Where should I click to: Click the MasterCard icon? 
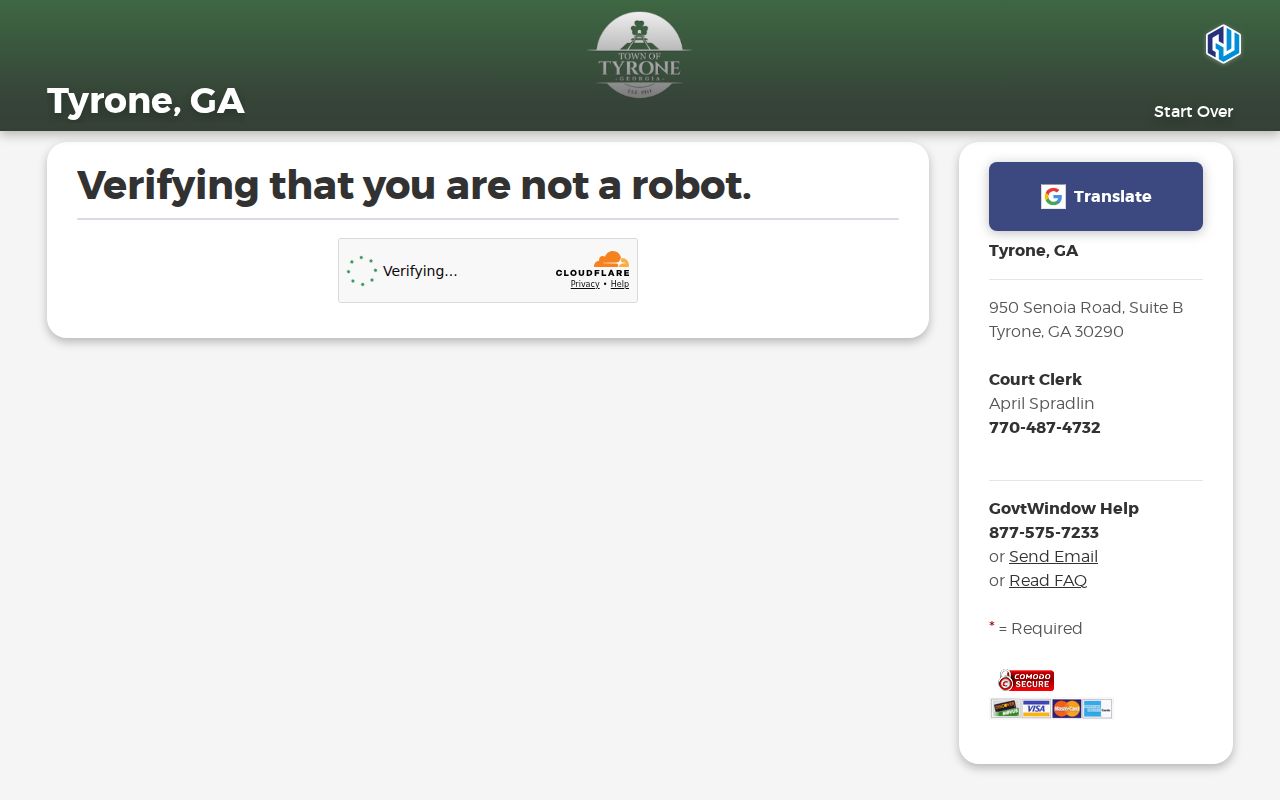pos(1066,708)
